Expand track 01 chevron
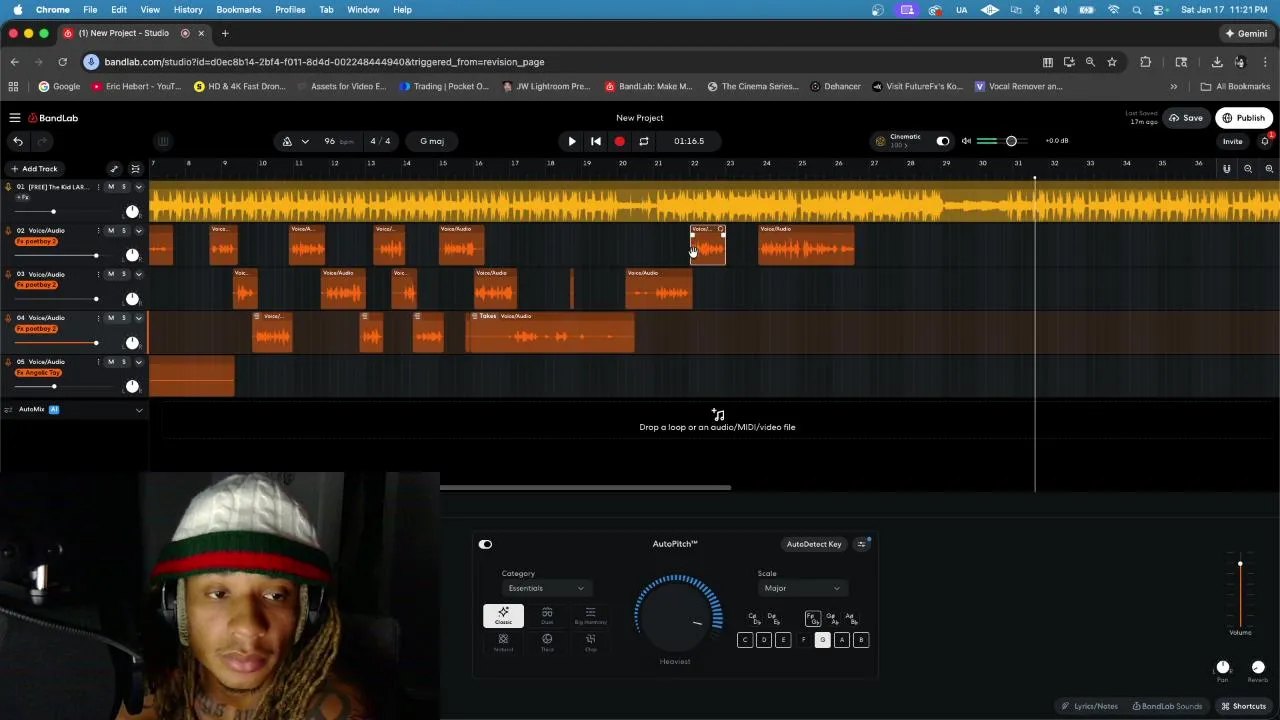Viewport: 1280px width, 720px height. pyautogui.click(x=139, y=187)
